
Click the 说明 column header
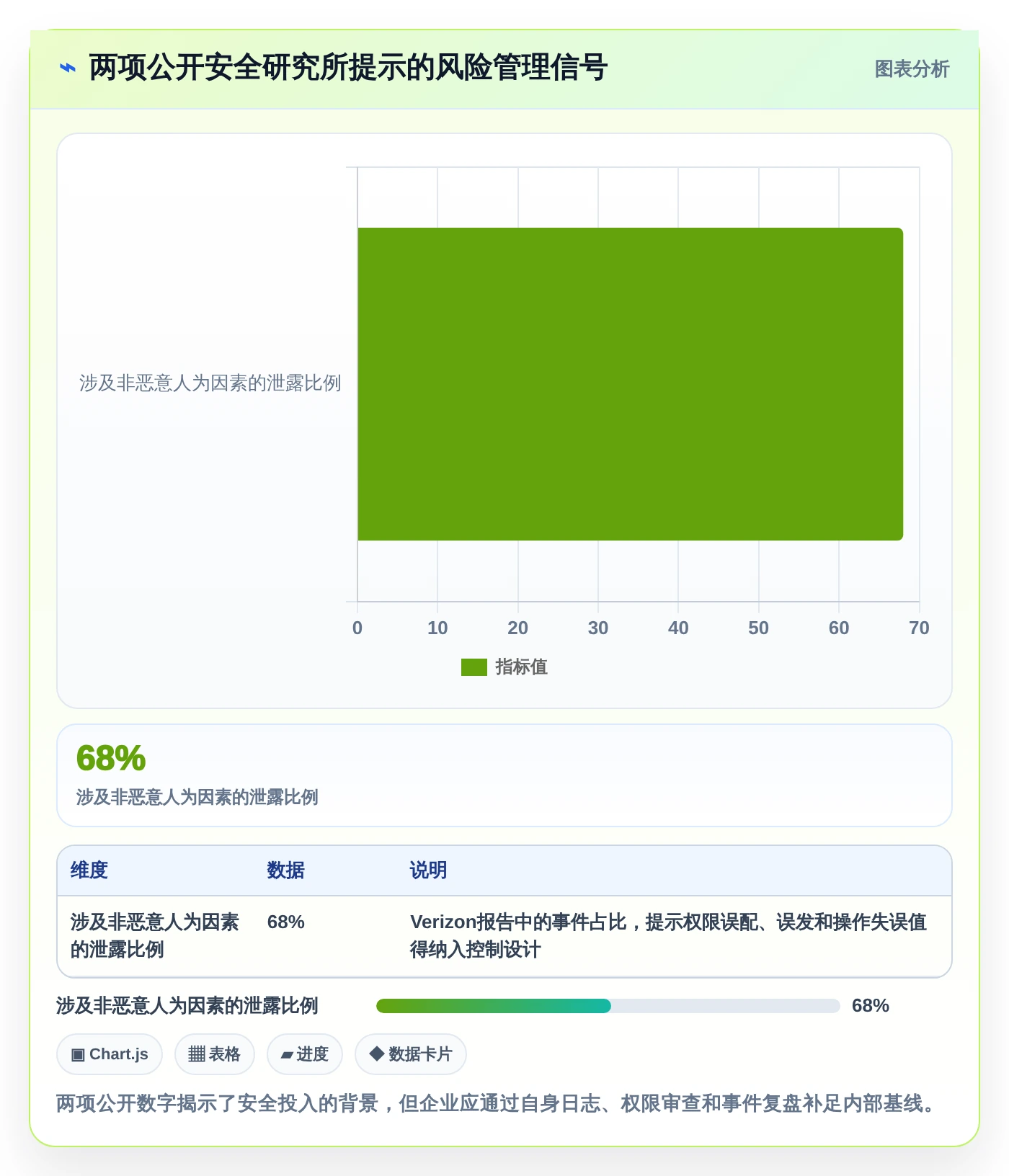(x=429, y=870)
